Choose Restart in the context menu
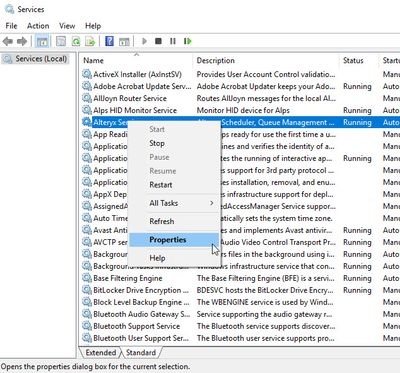400x373 pixels. coord(174,185)
